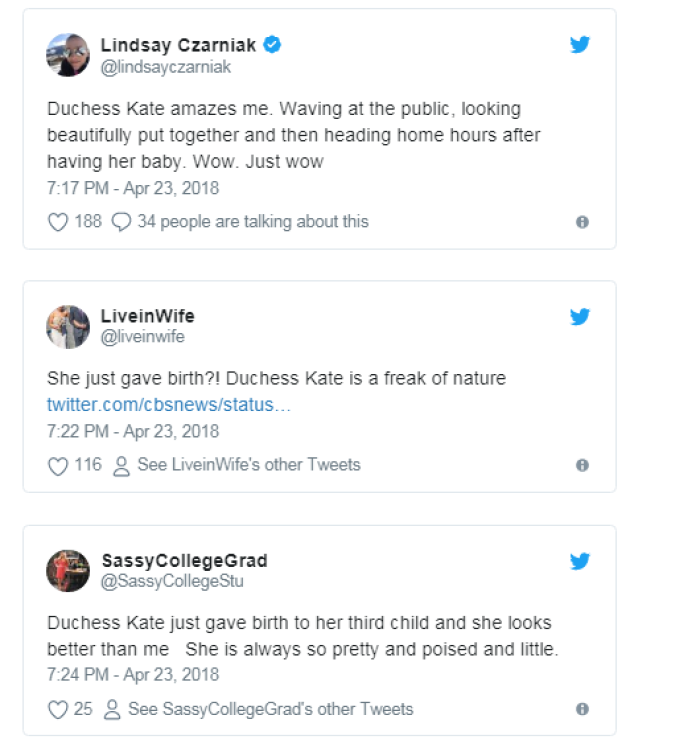Screen dimensions: 700x752
Task: Open info icon on Lindsay Czarniak's tweet
Action: [582, 222]
